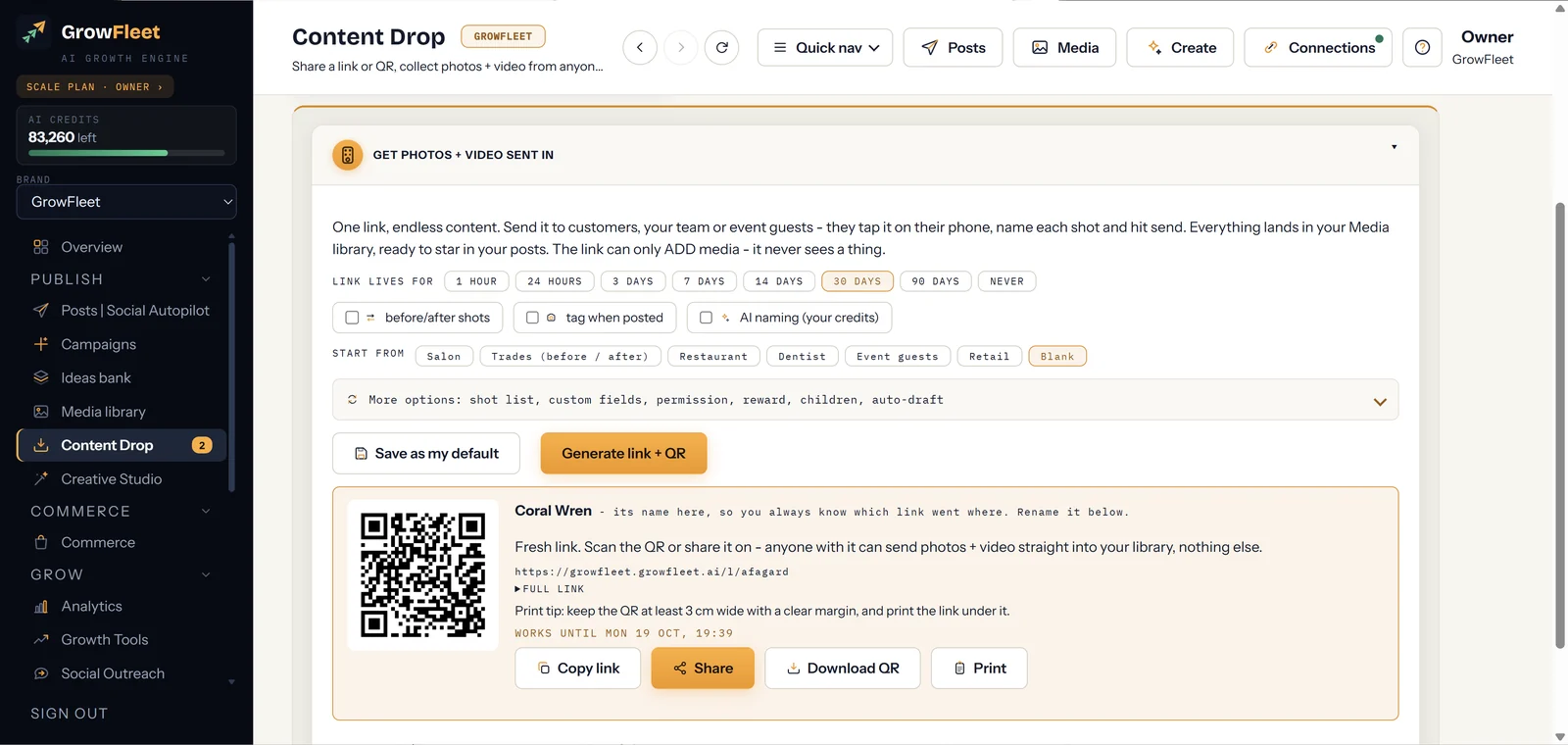
Task: Open Posts from the top navigation
Action: coord(953,47)
